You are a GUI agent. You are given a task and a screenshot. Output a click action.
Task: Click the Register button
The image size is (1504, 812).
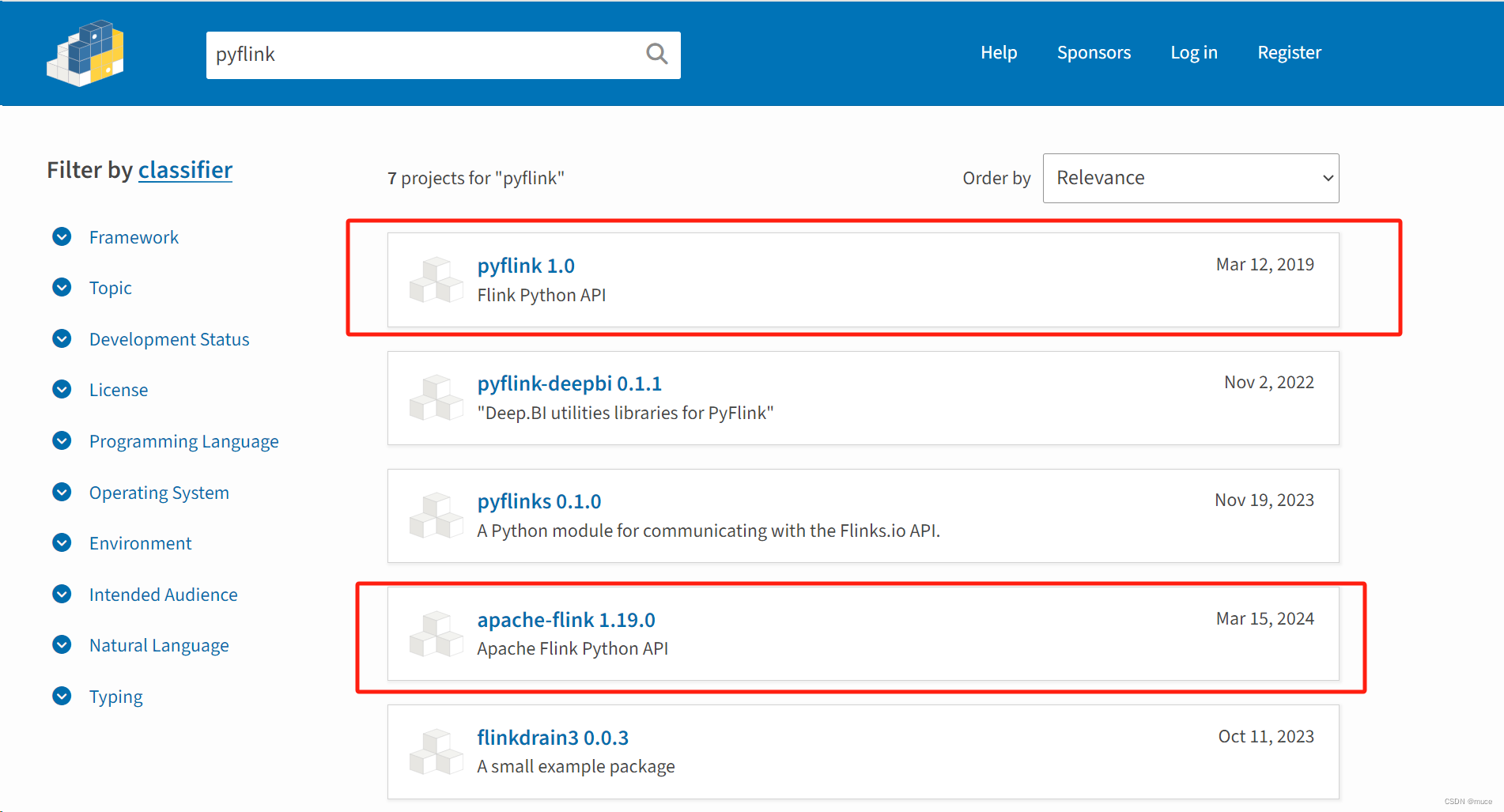[1290, 52]
